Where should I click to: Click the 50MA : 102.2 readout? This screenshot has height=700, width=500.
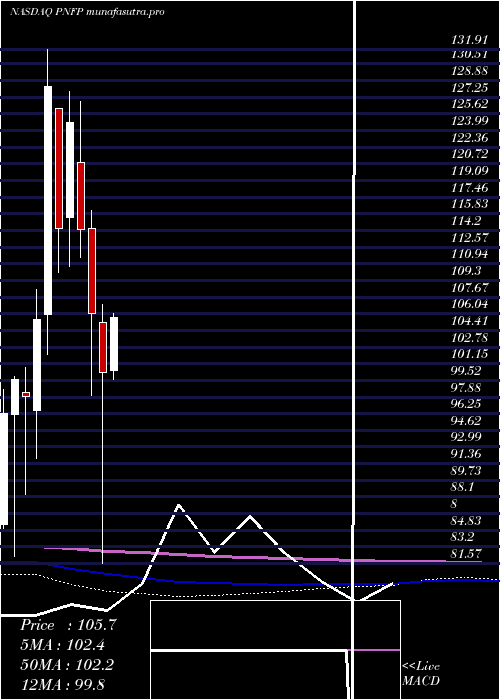click(67, 664)
